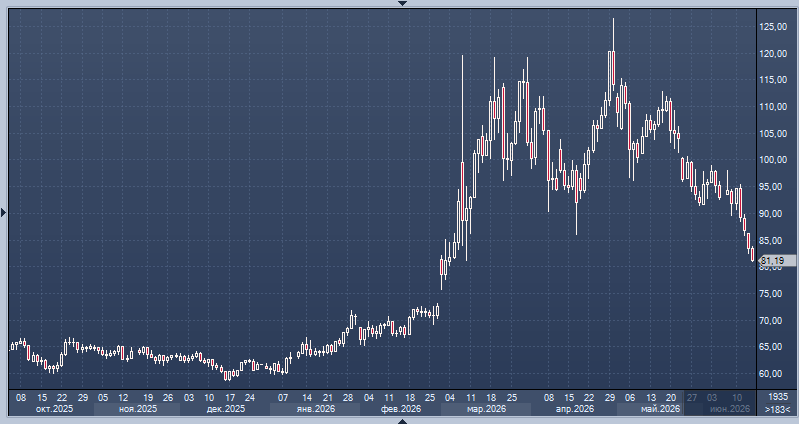
Task: Click date 14 on the time axis
Action: click(x=307, y=398)
